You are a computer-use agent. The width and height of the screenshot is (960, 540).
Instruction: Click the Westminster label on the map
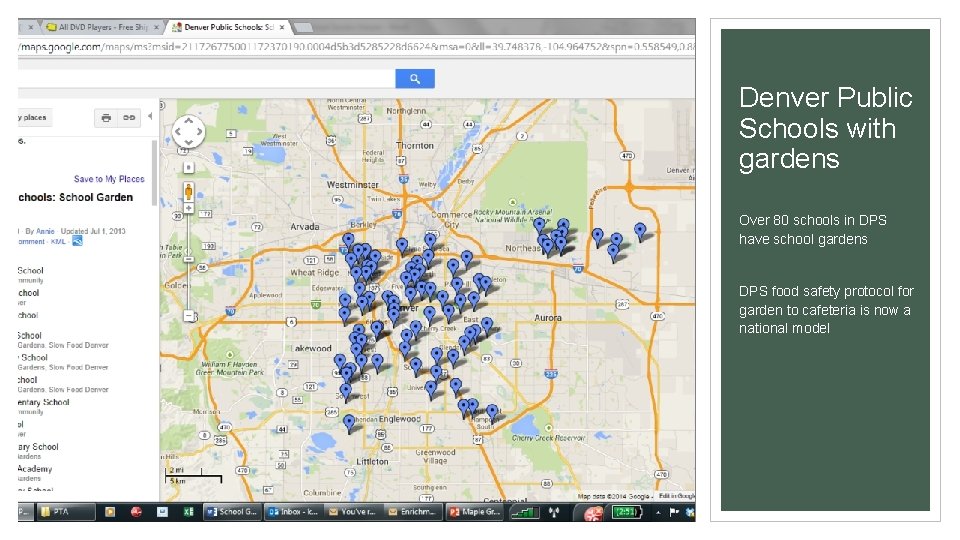pos(352,184)
